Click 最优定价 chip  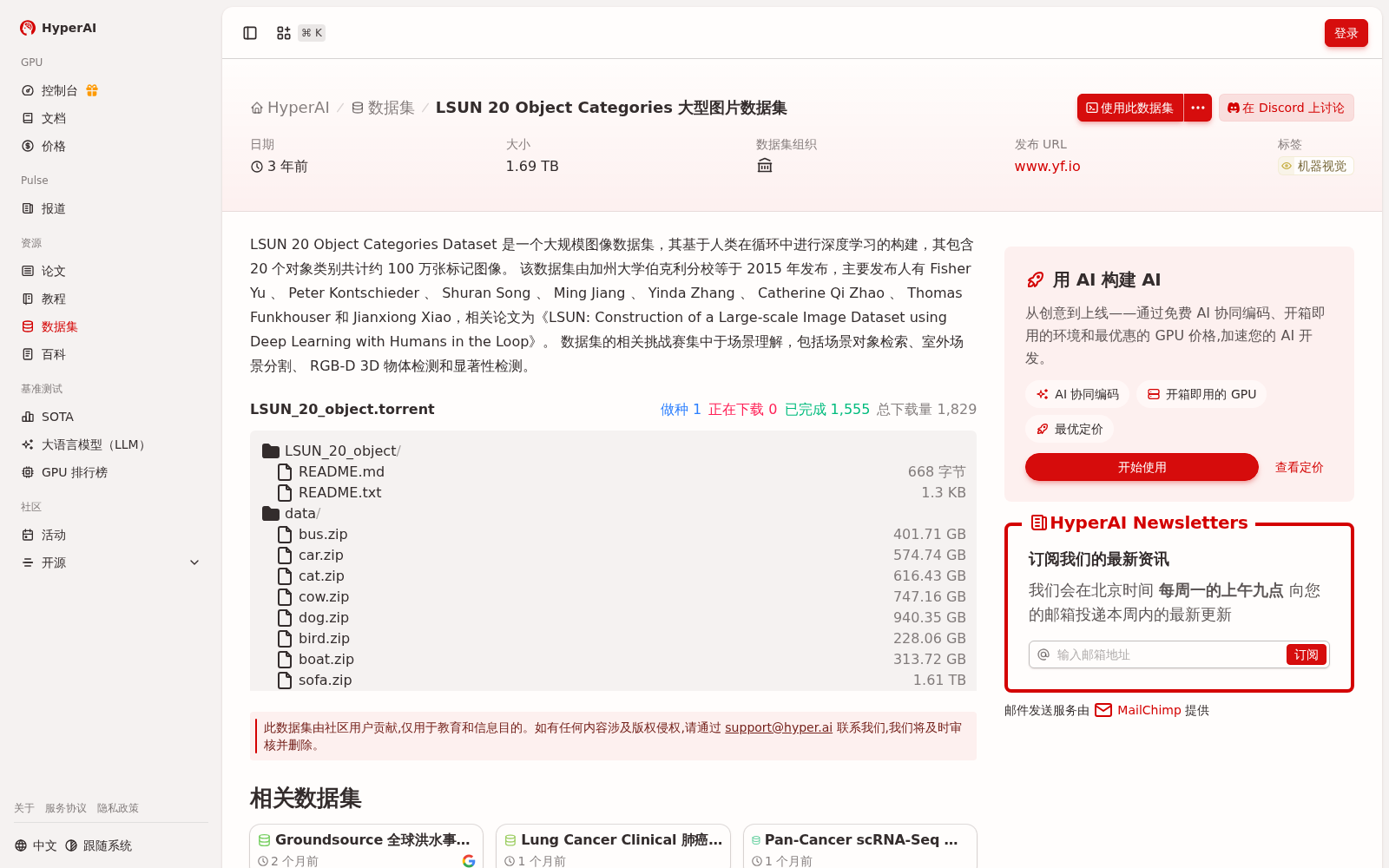pyautogui.click(x=1070, y=429)
